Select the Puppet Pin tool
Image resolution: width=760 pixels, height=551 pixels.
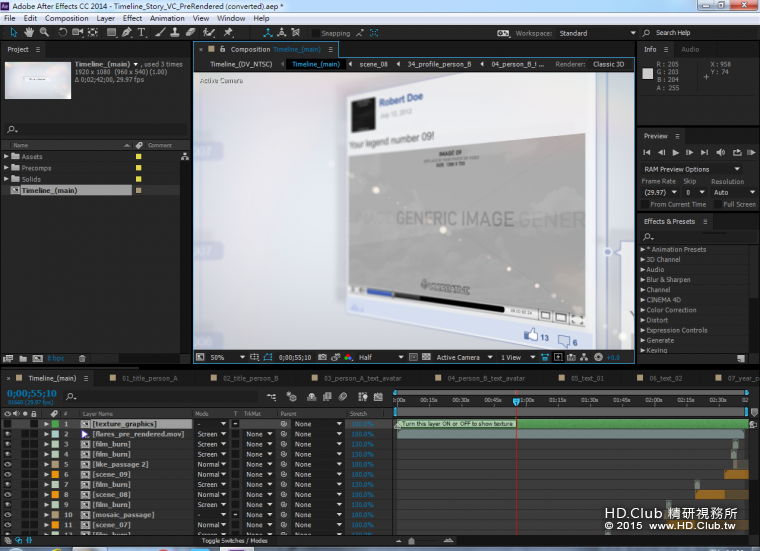tap(229, 33)
